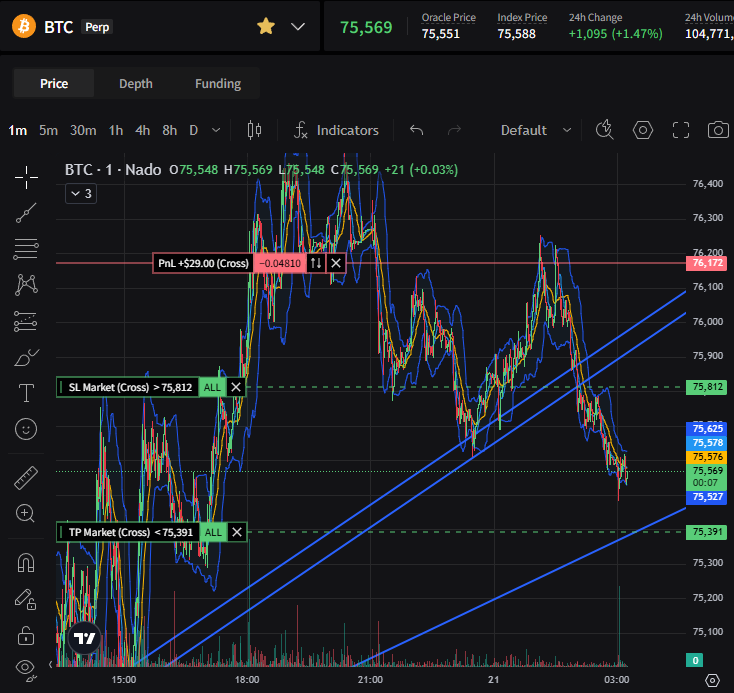Open the forecasting and measurement tools
Image resolution: width=734 pixels, height=693 pixels.
26,321
